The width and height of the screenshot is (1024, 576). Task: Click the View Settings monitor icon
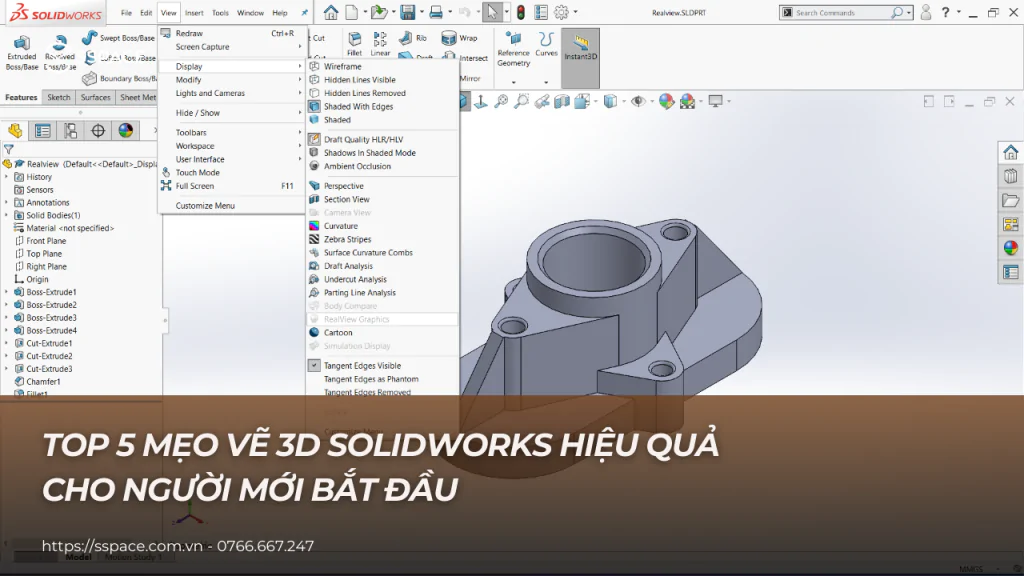click(716, 101)
